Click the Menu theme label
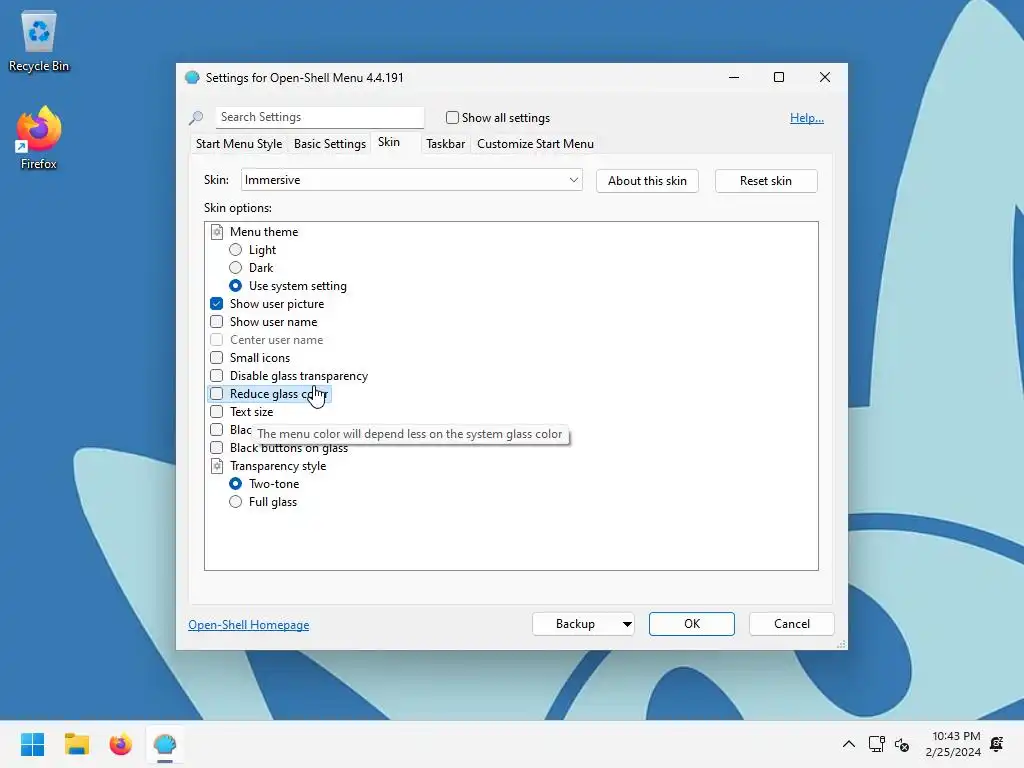 pyautogui.click(x=264, y=232)
